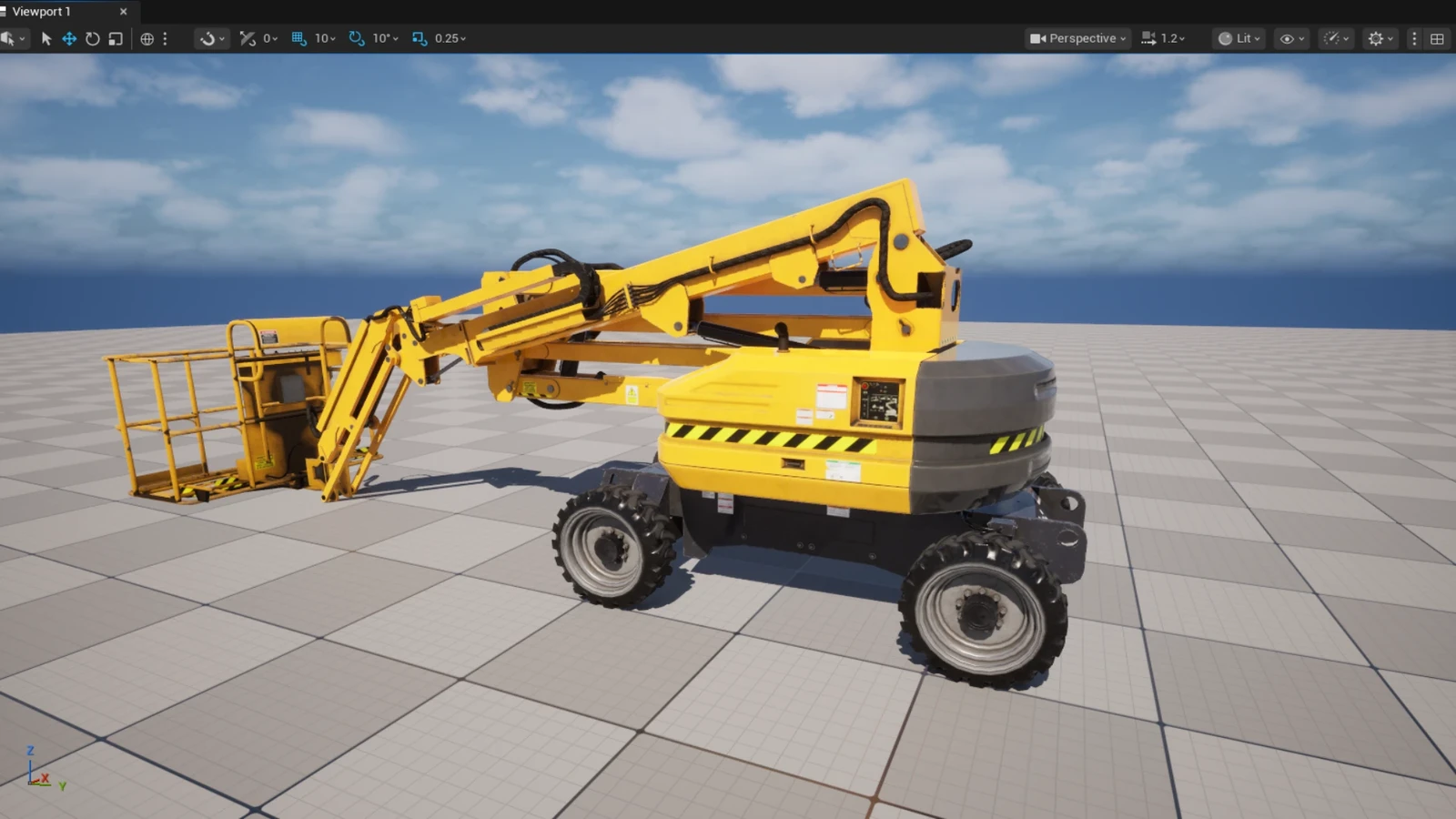
Task: Open the Perspective view type dropdown
Action: pos(1077,38)
